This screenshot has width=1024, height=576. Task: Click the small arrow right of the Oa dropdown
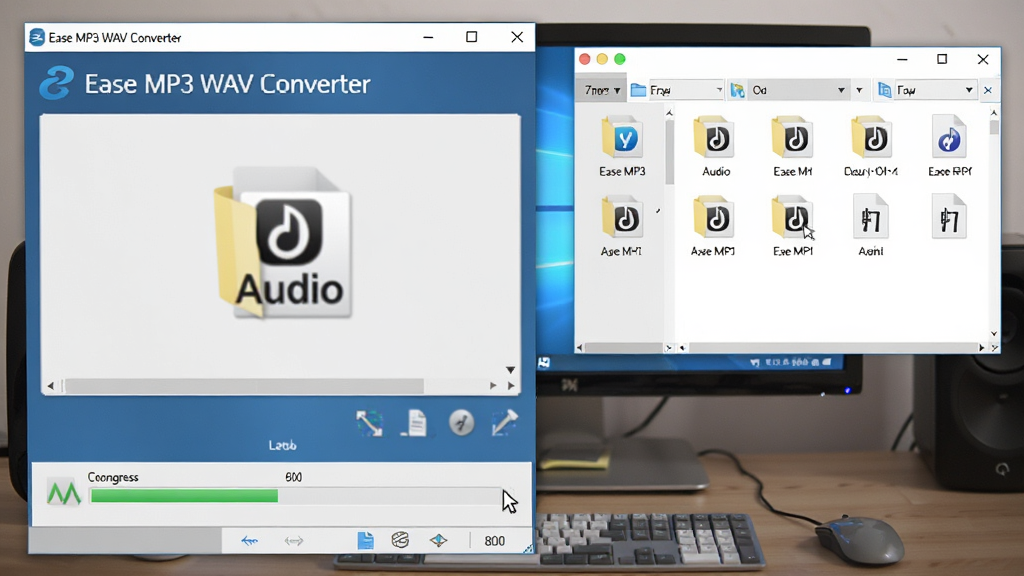(x=859, y=90)
